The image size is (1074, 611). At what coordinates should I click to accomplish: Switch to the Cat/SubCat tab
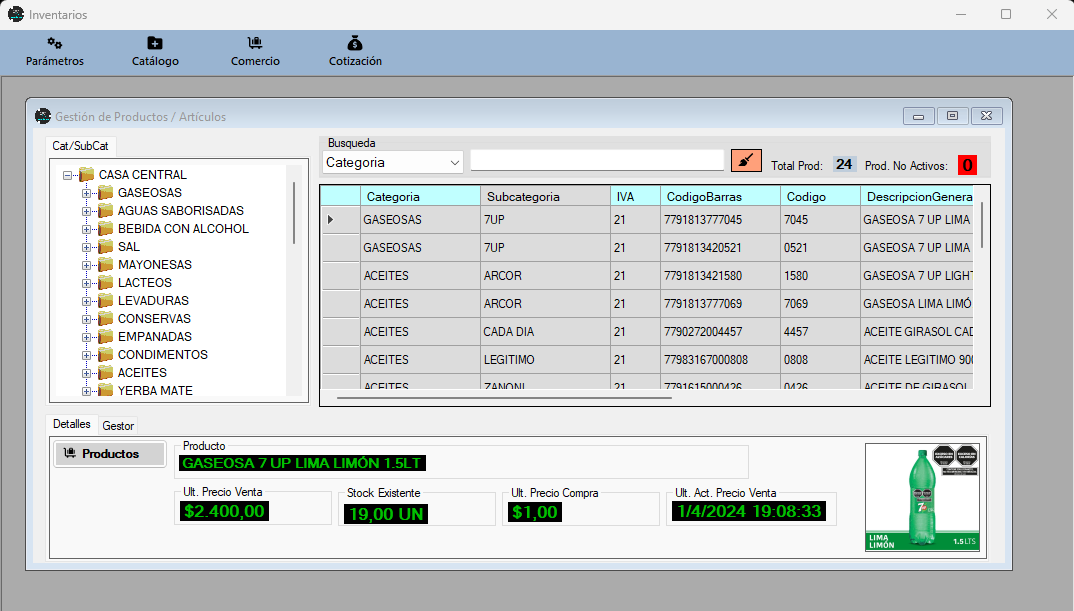(81, 146)
